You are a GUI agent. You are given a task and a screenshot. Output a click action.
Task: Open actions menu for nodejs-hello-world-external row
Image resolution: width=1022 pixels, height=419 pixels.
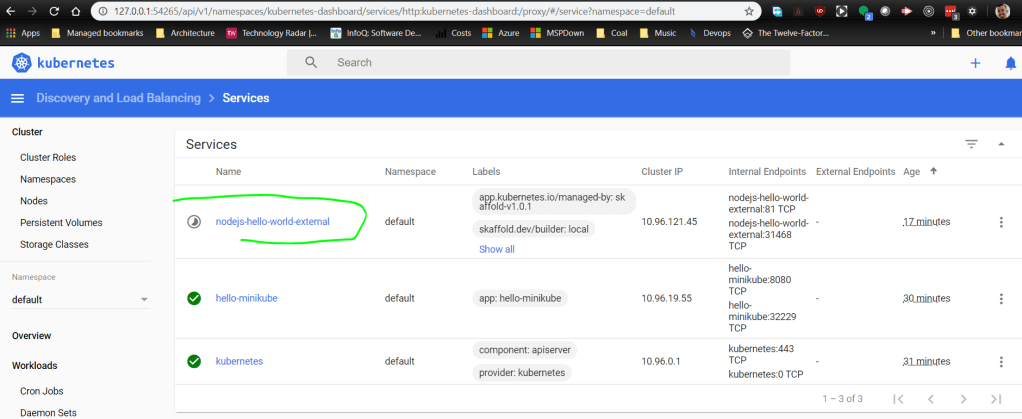(1001, 222)
